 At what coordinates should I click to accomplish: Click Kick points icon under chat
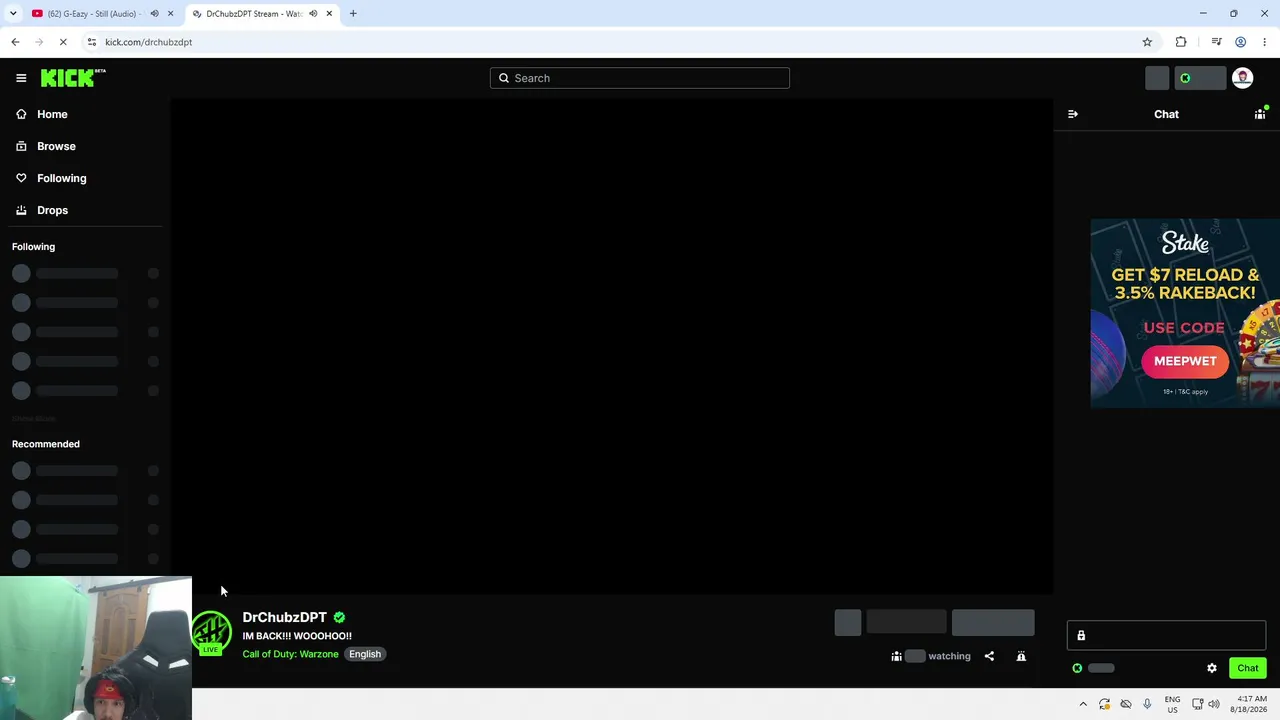tap(1077, 668)
